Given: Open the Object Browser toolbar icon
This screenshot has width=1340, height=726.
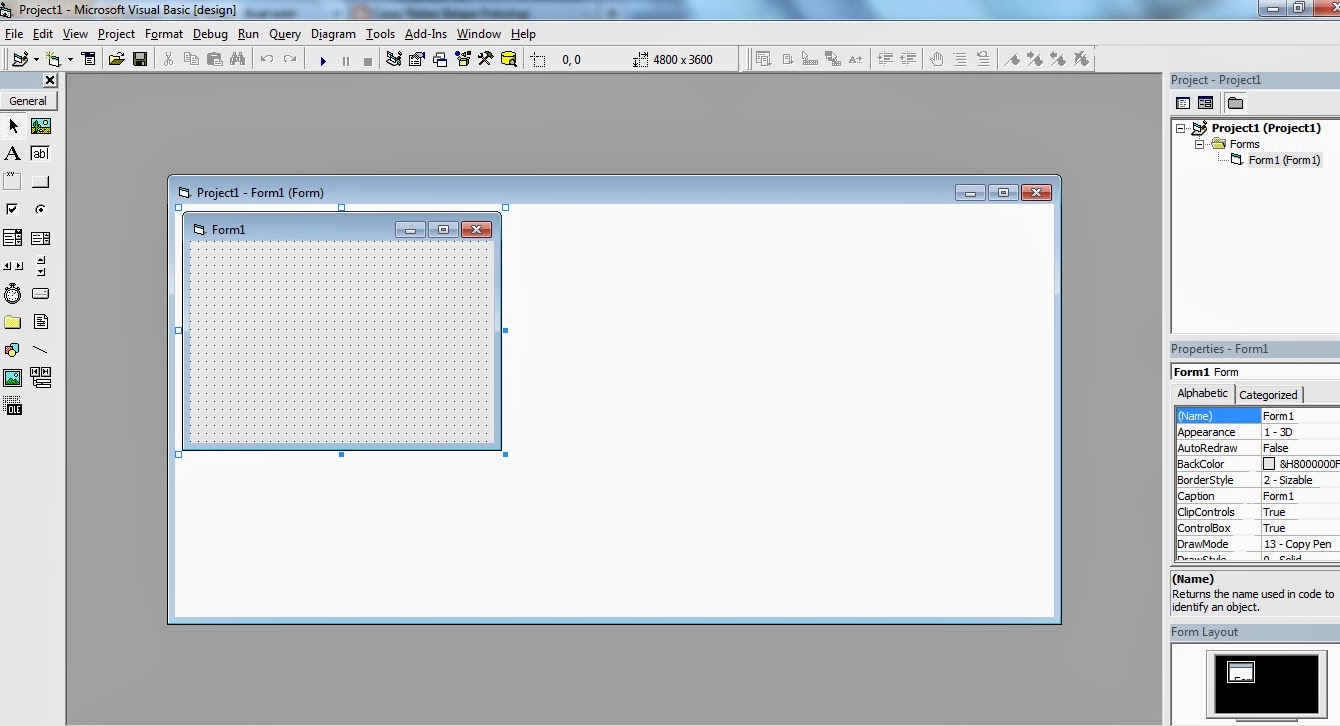Looking at the screenshot, I should (463, 60).
